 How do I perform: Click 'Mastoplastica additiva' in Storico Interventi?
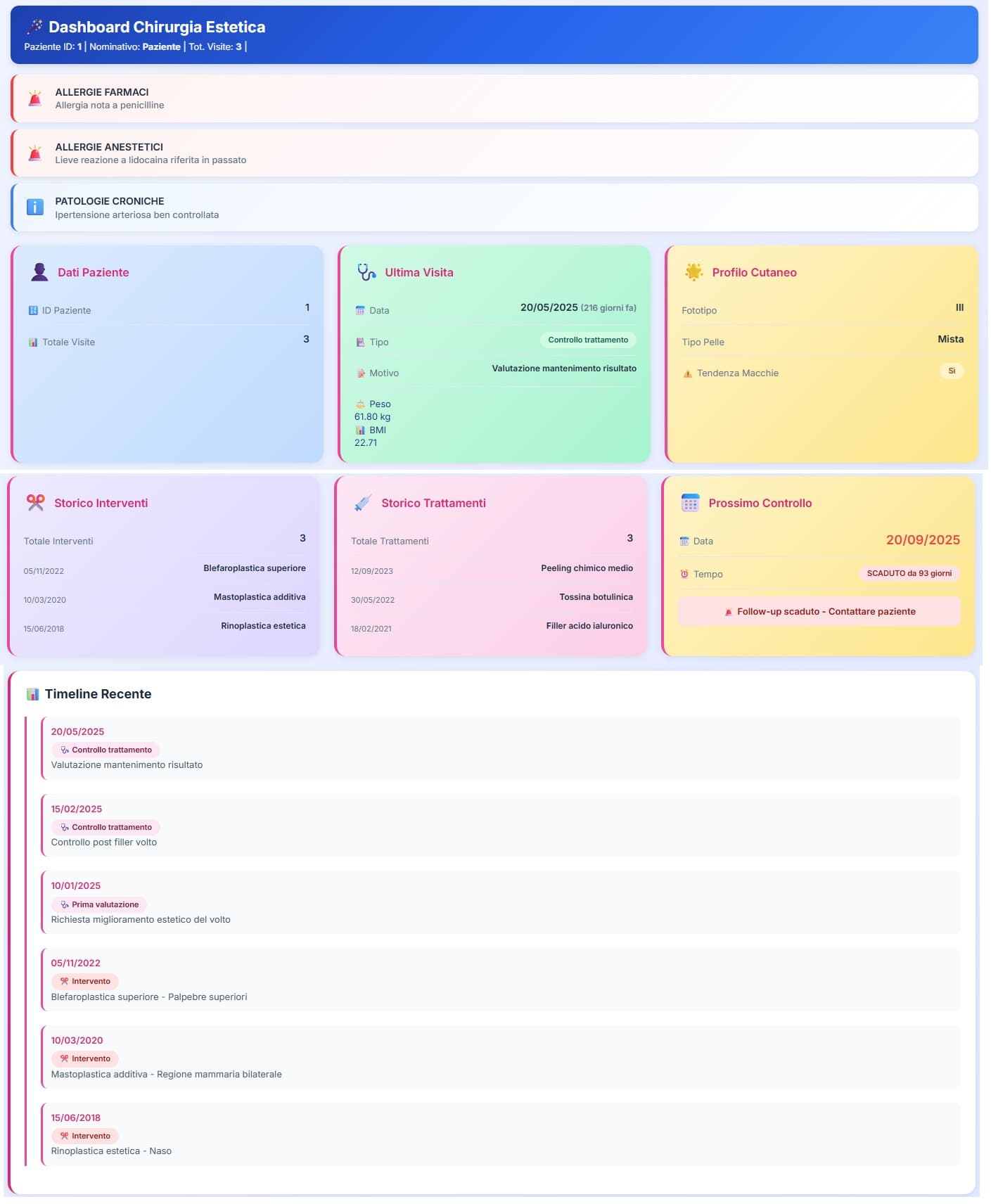pos(260,597)
